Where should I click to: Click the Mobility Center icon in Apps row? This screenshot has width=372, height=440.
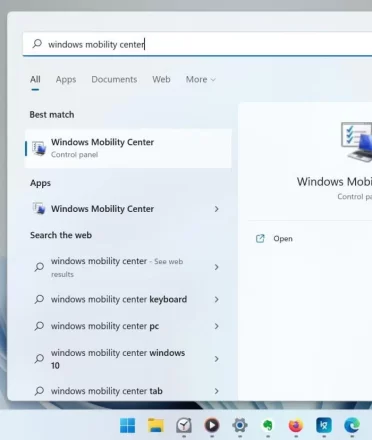39,209
